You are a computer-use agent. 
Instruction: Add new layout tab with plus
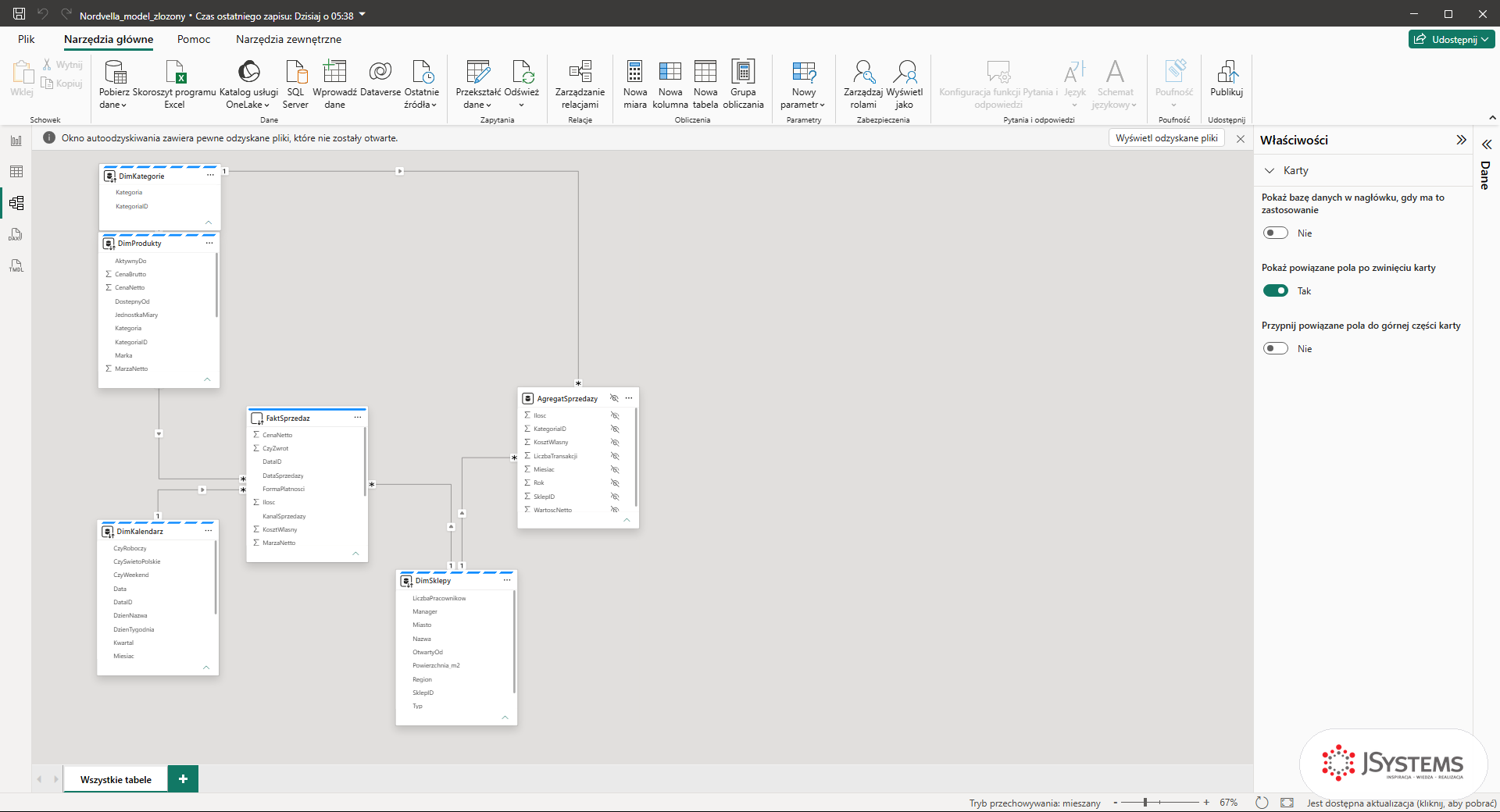coord(183,779)
